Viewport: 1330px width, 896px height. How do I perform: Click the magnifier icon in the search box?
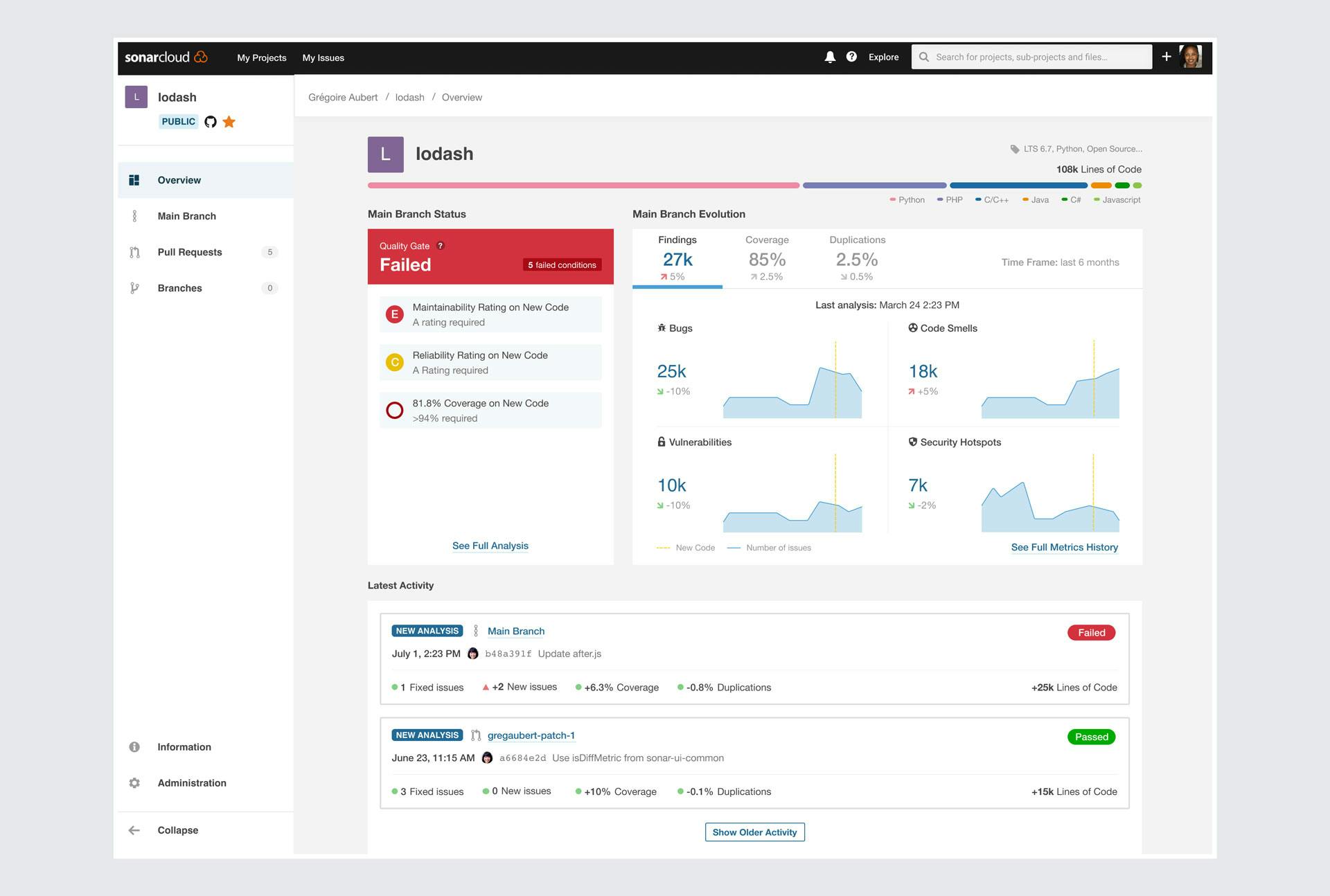pyautogui.click(x=924, y=57)
